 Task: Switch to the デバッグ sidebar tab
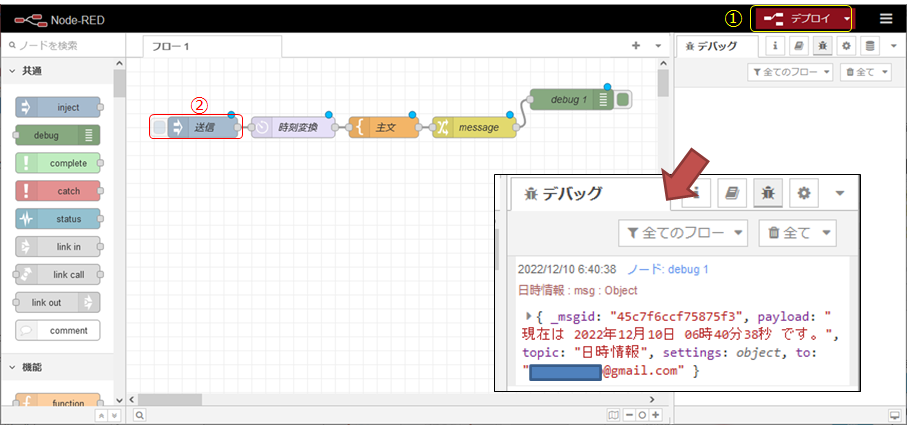coord(712,46)
